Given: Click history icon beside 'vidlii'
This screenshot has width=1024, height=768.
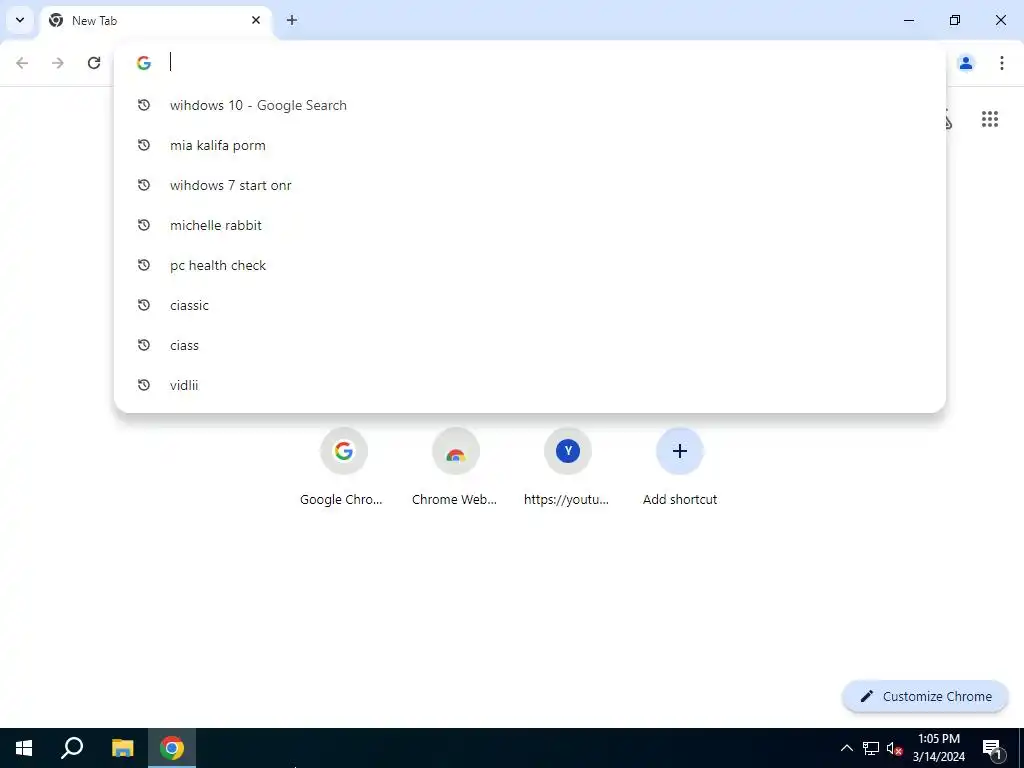Looking at the screenshot, I should click(x=144, y=385).
